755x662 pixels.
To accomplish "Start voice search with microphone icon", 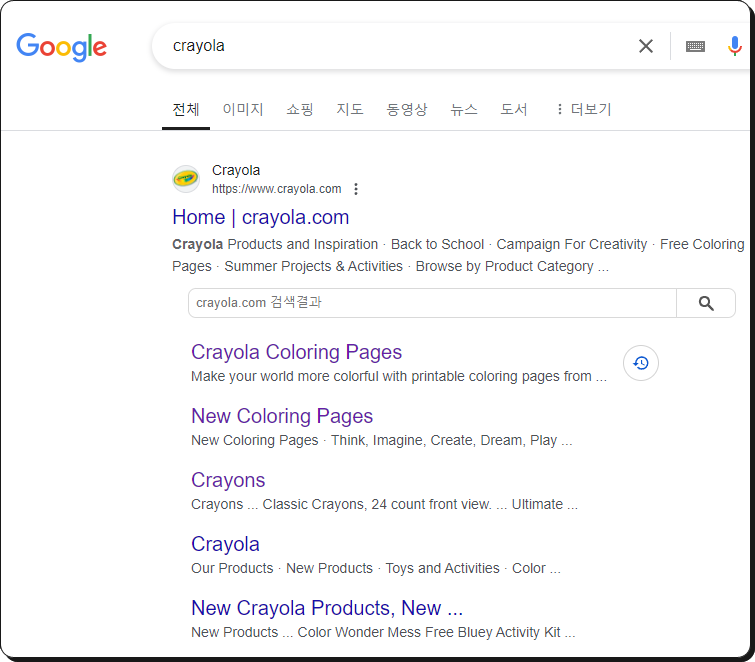I will point(734,46).
